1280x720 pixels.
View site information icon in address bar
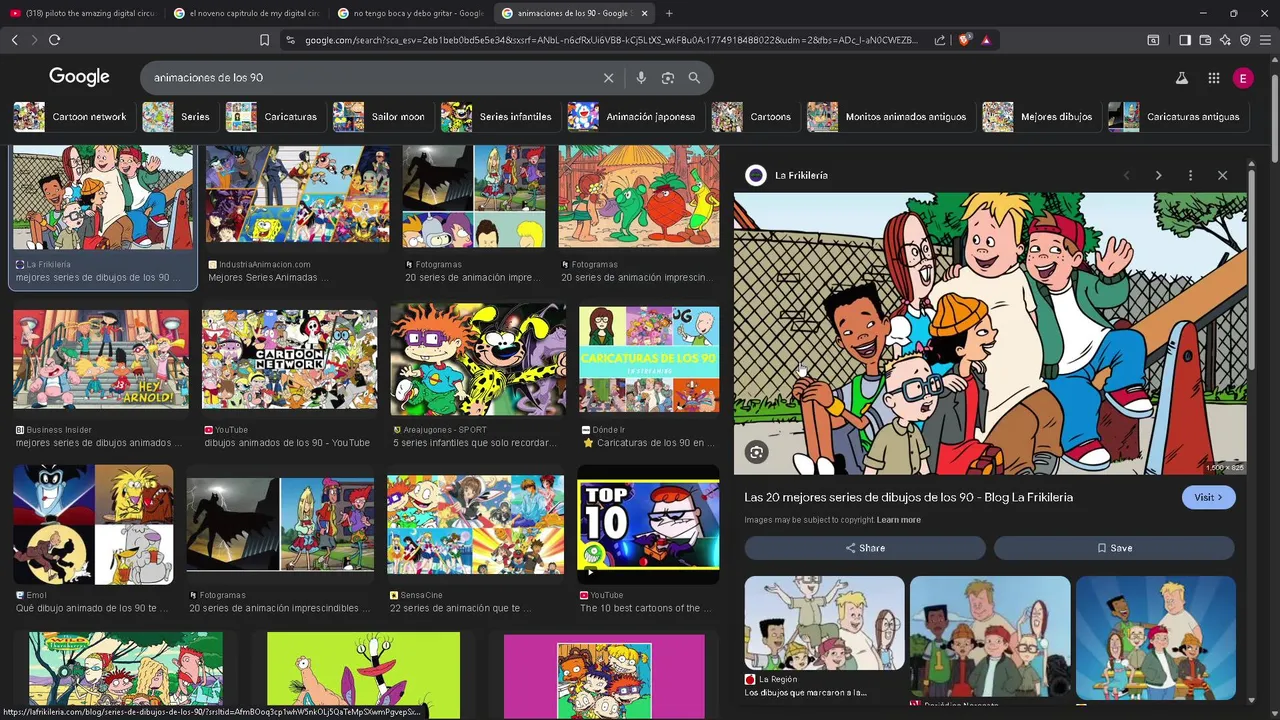[290, 40]
